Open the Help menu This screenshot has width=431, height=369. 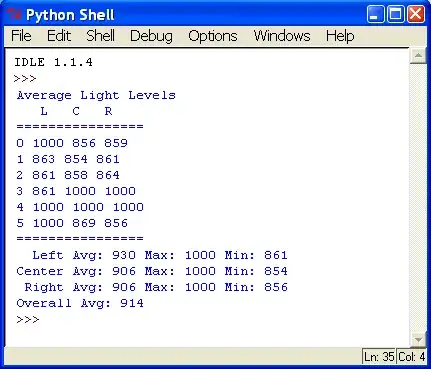(340, 36)
